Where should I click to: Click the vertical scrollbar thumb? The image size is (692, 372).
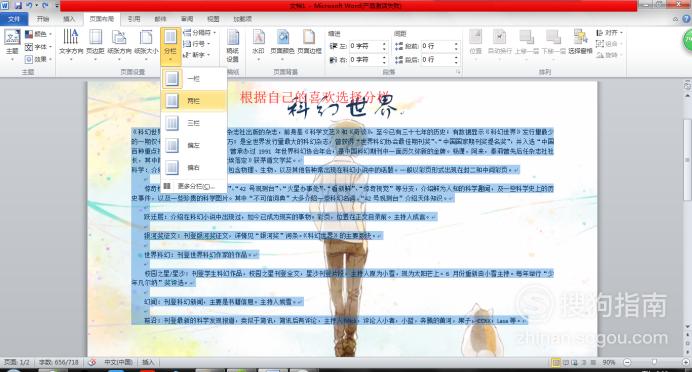687,159
